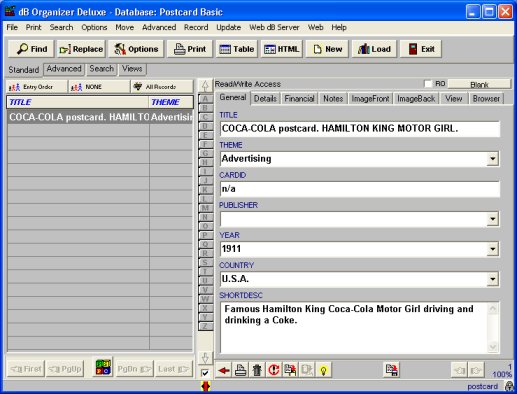Image resolution: width=517 pixels, height=394 pixels.
Task: Load a database
Action: tap(374, 49)
